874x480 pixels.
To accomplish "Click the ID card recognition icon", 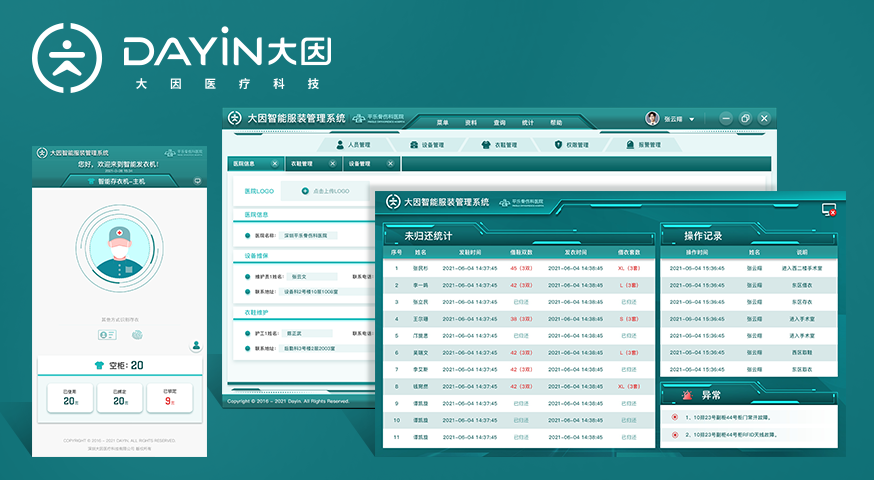I will [106, 333].
